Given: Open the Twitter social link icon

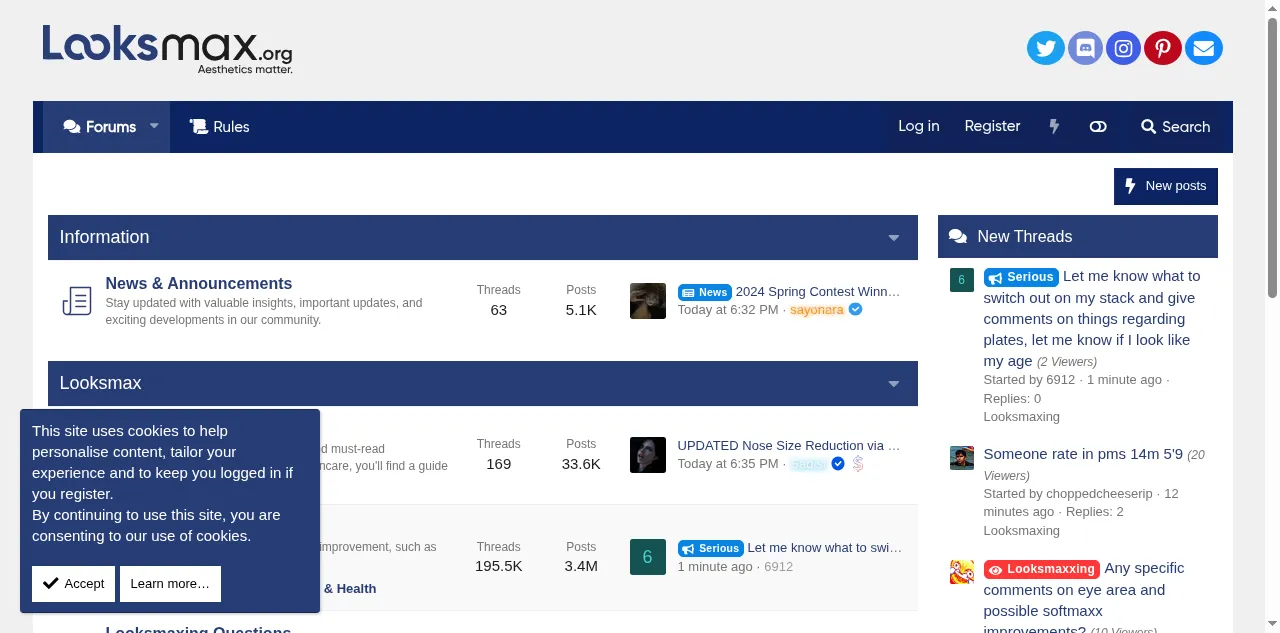Looking at the screenshot, I should pos(1046,48).
